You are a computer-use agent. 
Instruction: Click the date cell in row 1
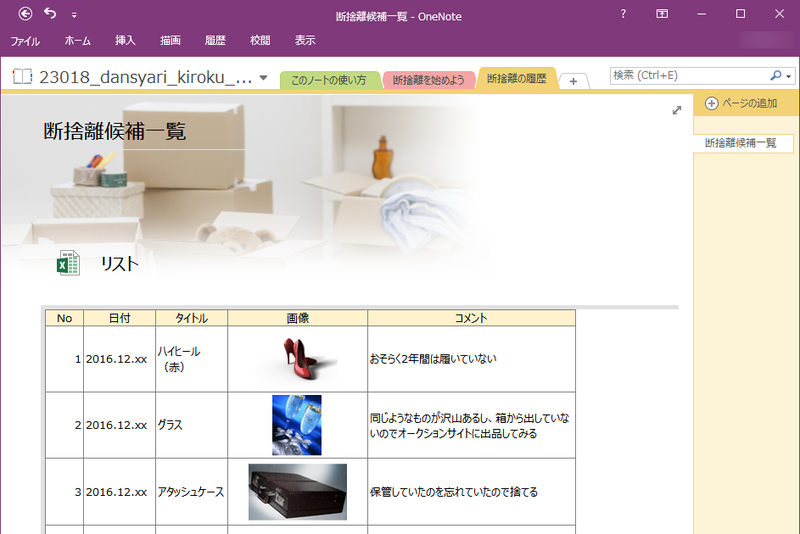[119, 359]
